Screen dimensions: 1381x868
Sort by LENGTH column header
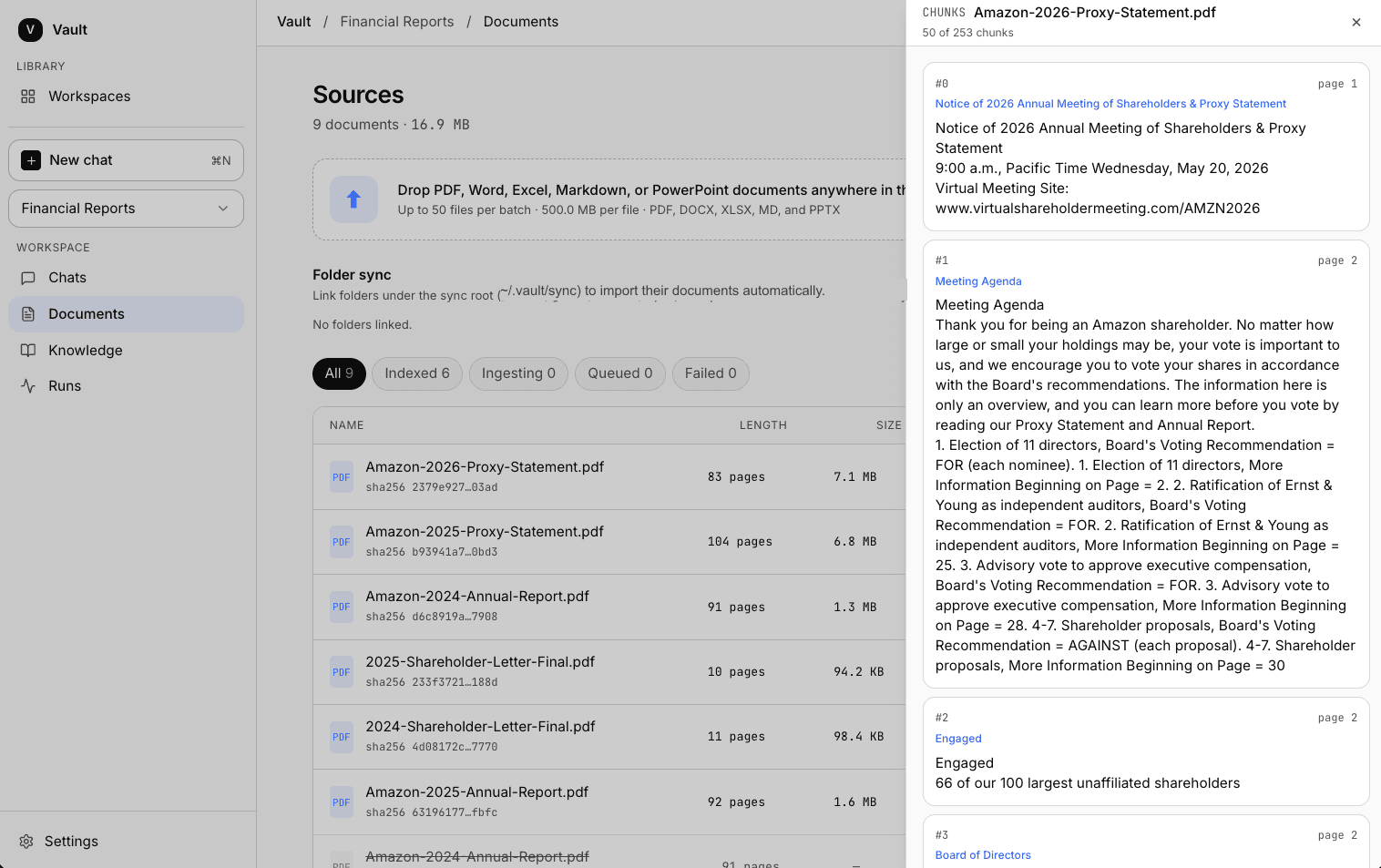[x=763, y=425]
